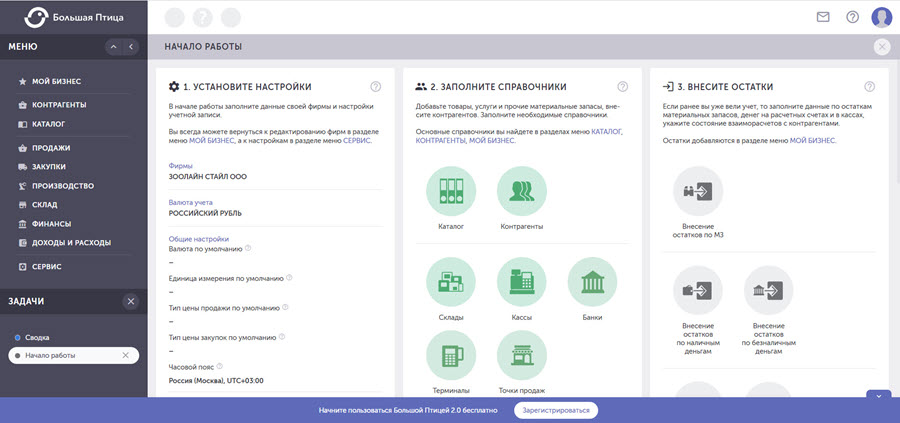Expand the bottom-right down chevron button

878,397
